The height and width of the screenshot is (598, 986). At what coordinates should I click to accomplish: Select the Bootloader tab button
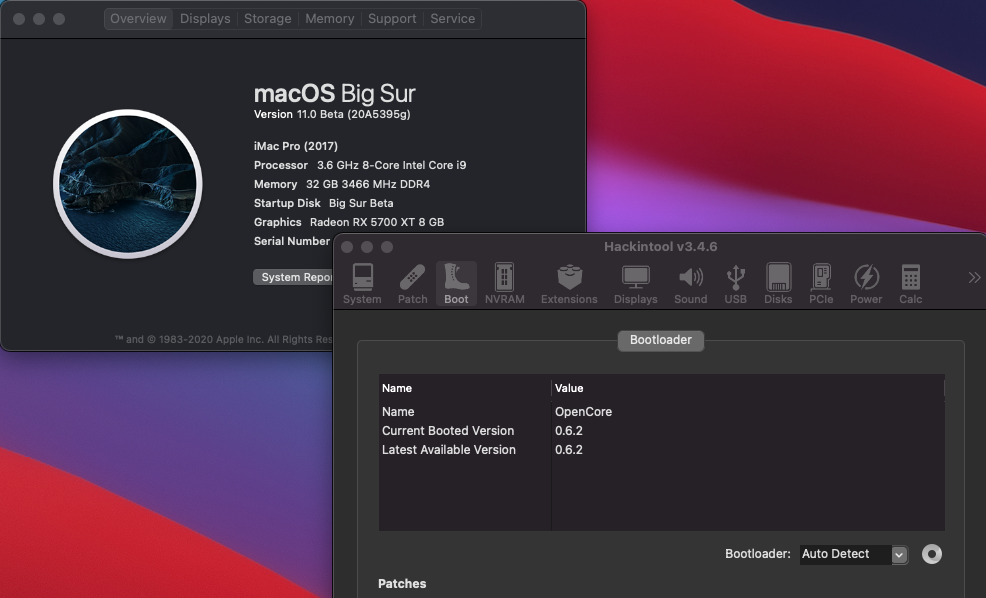pyautogui.click(x=660, y=340)
